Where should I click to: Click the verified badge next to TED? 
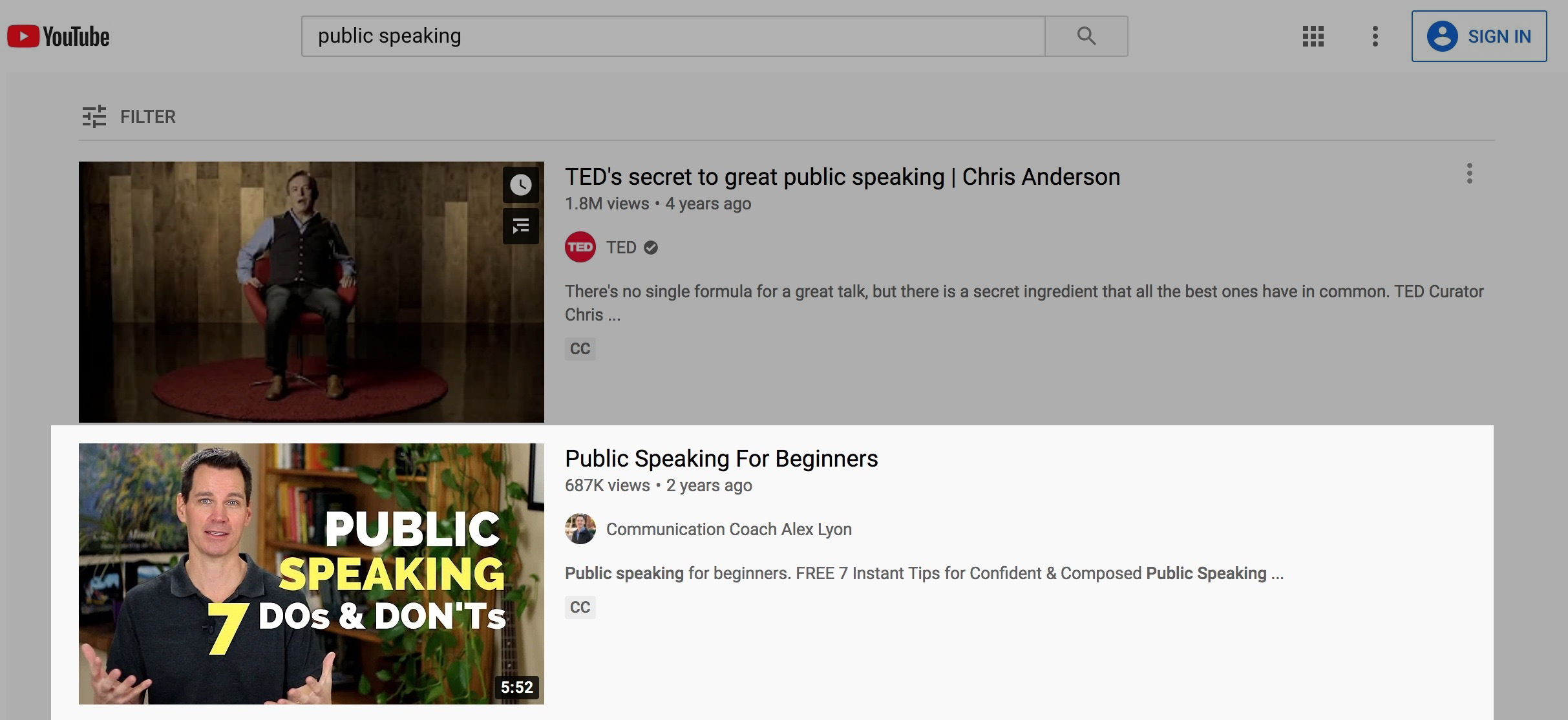tap(651, 248)
